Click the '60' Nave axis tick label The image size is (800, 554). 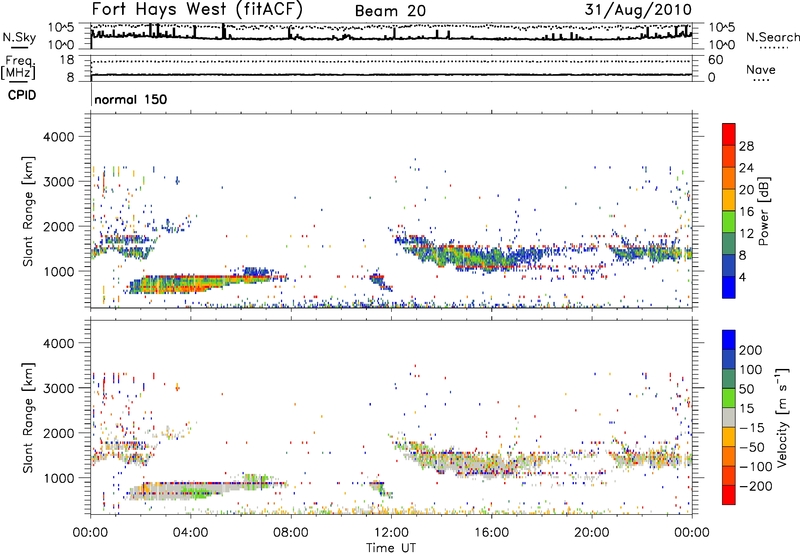pyautogui.click(x=716, y=60)
